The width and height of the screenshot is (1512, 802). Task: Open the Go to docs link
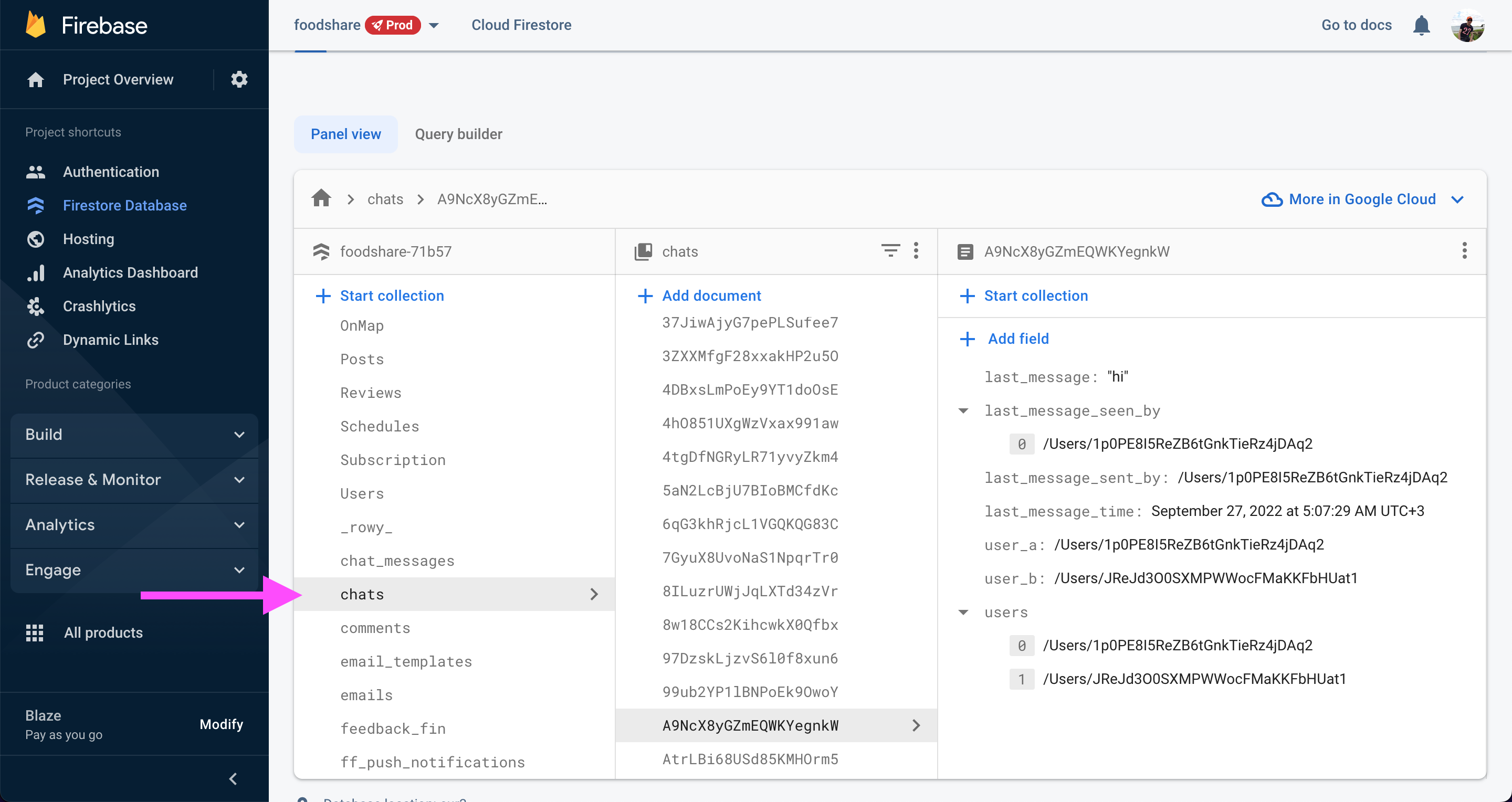tap(1356, 25)
